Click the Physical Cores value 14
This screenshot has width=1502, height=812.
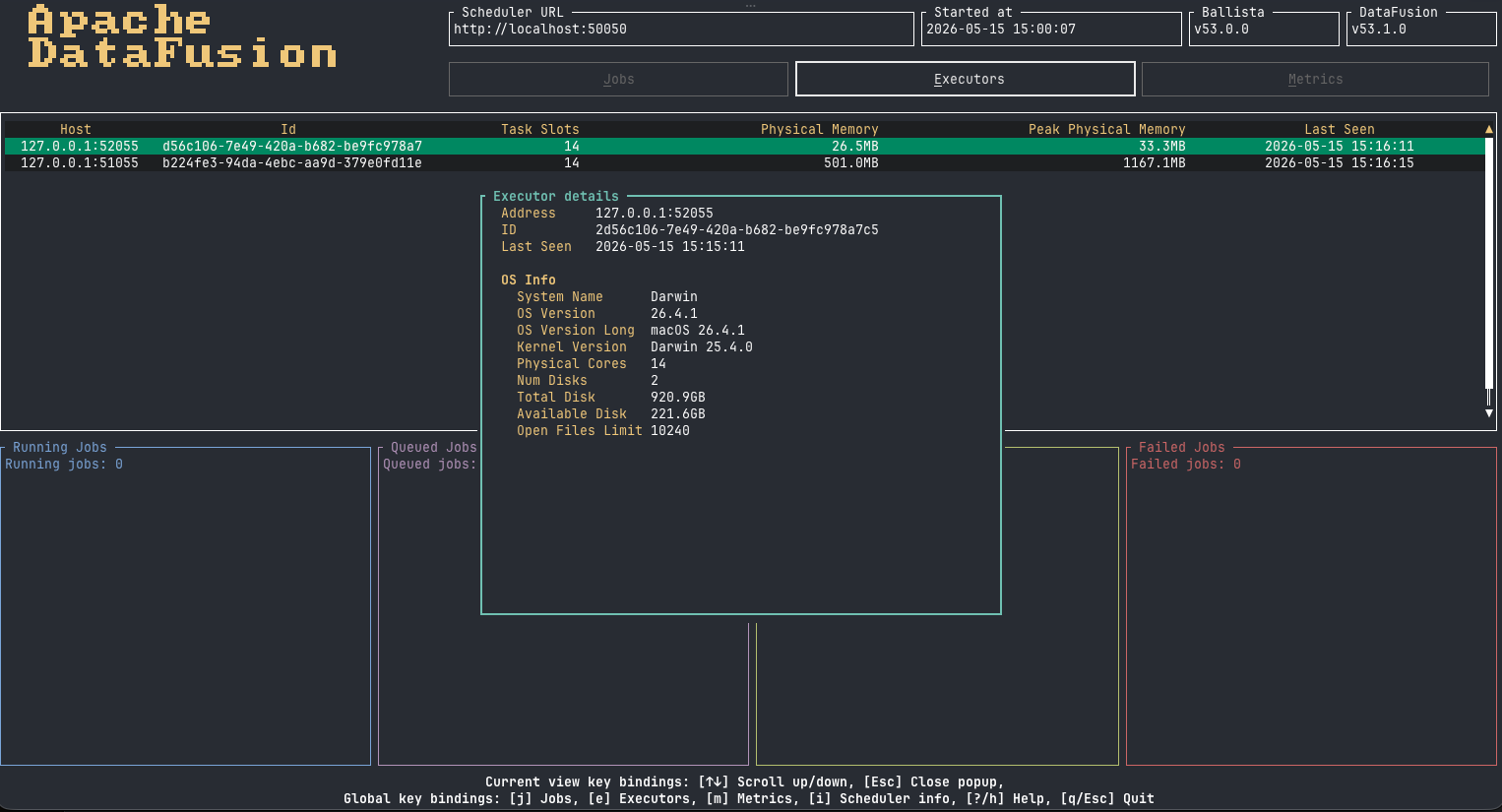(x=658, y=364)
